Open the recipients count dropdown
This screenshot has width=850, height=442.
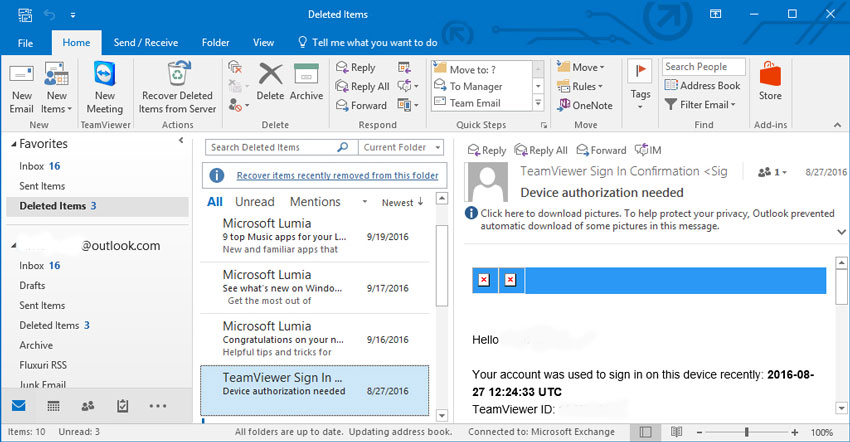(x=772, y=172)
